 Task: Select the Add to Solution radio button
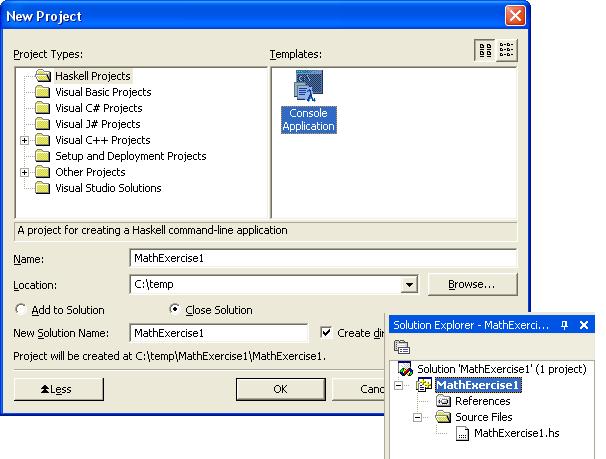[20, 309]
